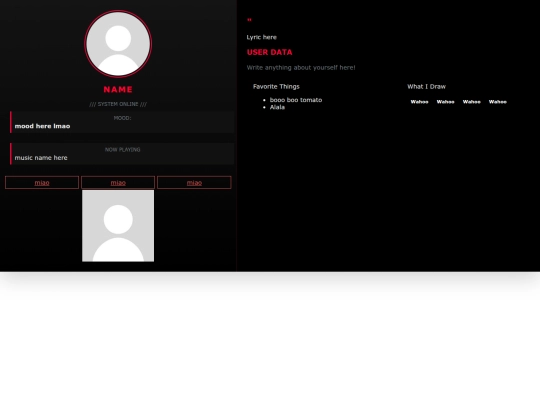
Task: Click the 'Alala' list item
Action: (277, 107)
